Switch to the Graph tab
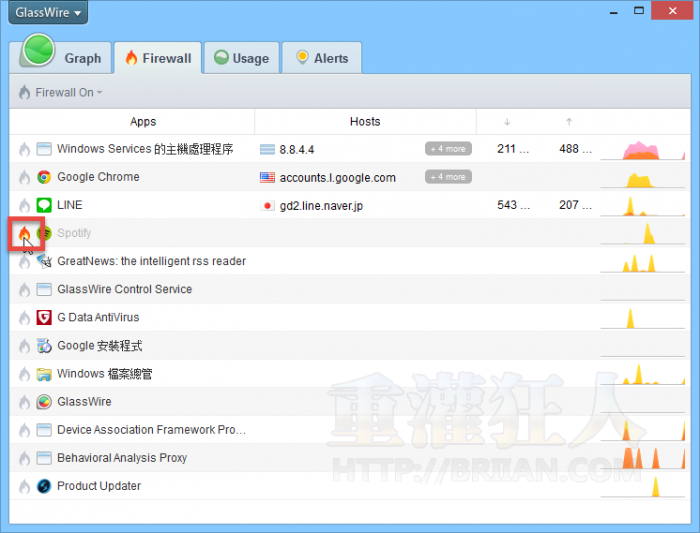The height and width of the screenshot is (533, 700). click(x=60, y=57)
